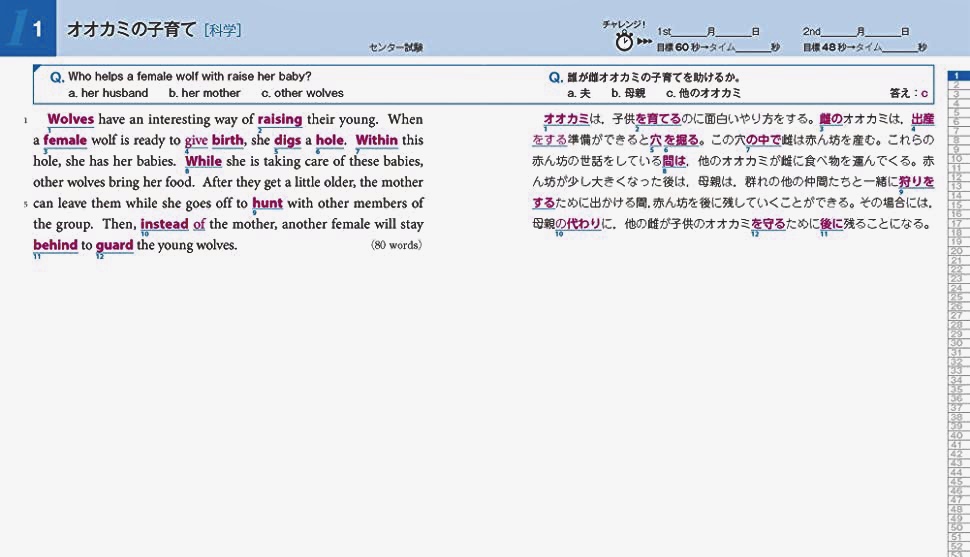The width and height of the screenshot is (970, 557).
Task: Click the highlighted word 'digs'
Action: point(288,140)
